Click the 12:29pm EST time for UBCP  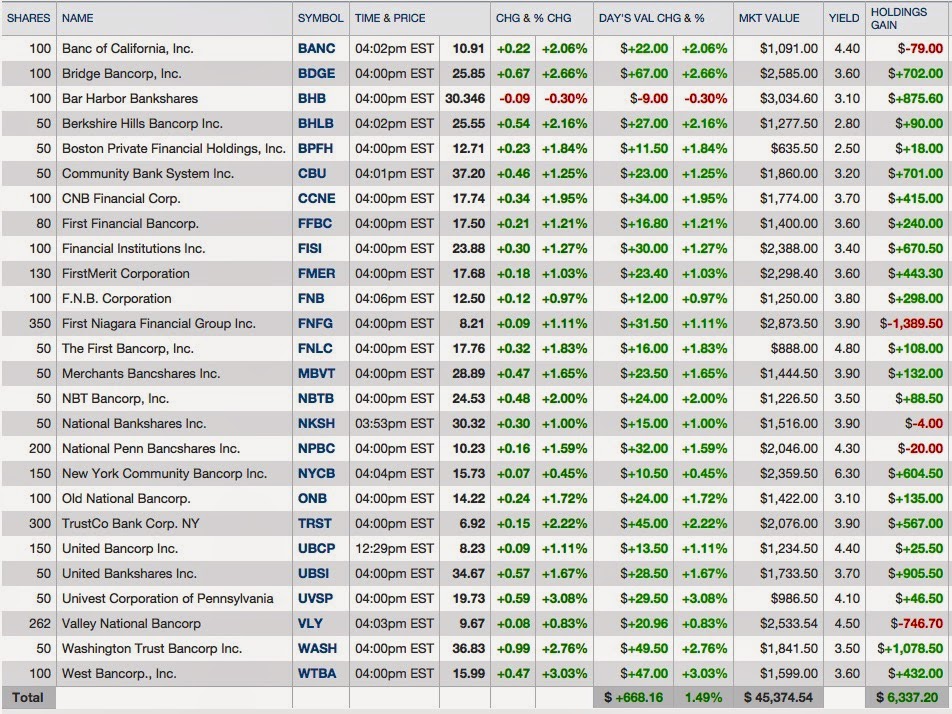394,548
